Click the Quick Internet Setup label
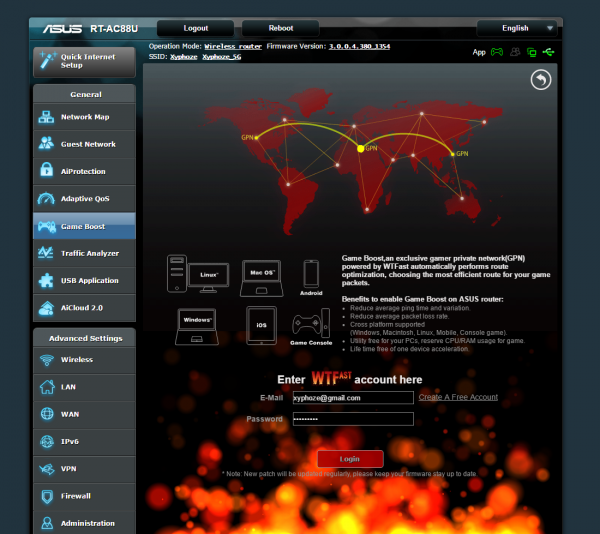The height and width of the screenshot is (534, 600). pos(88,61)
